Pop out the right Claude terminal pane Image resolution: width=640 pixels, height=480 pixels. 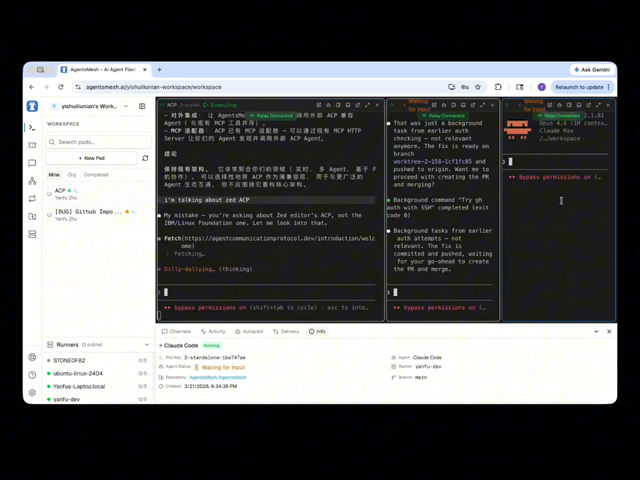[589, 105]
